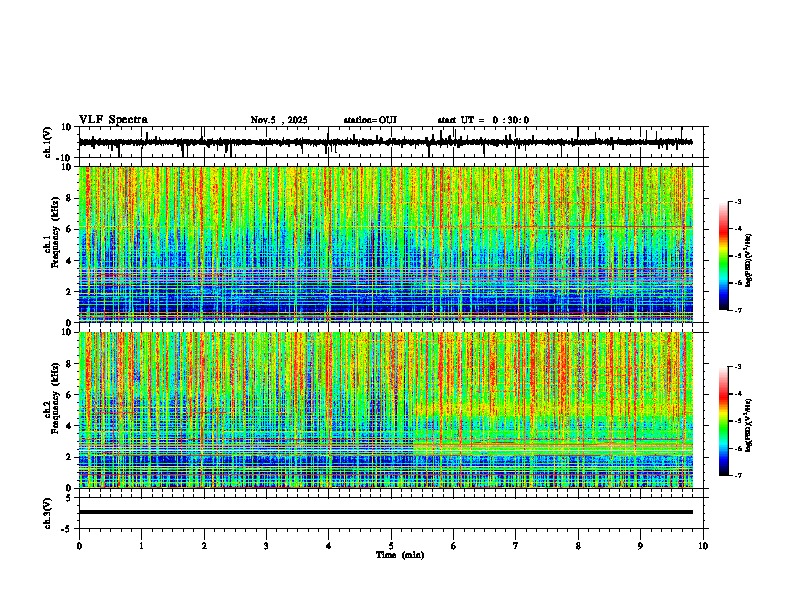792x612 pixels.
Task: Click the ch.1 "Frequency (kHz)" axis label
Action: tap(55, 233)
